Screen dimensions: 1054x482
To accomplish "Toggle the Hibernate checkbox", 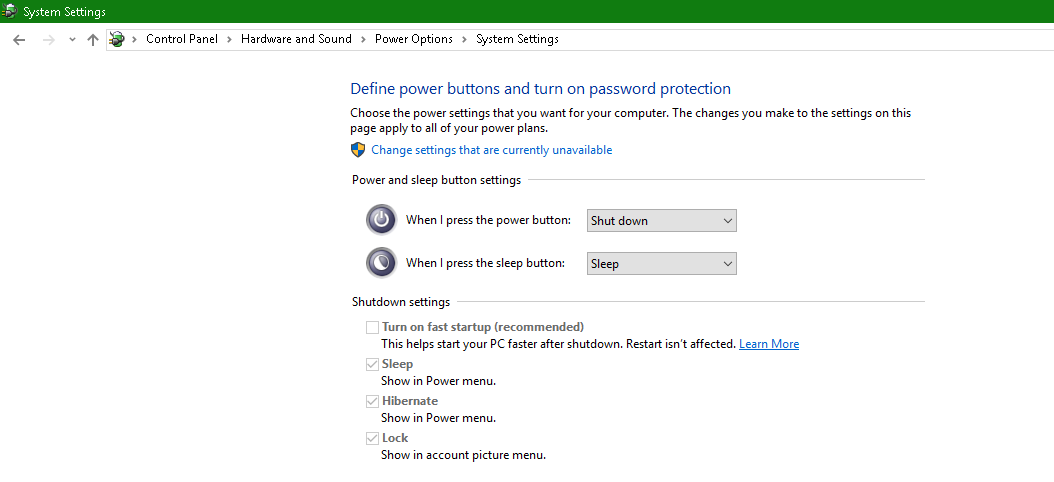I will click(x=372, y=401).
